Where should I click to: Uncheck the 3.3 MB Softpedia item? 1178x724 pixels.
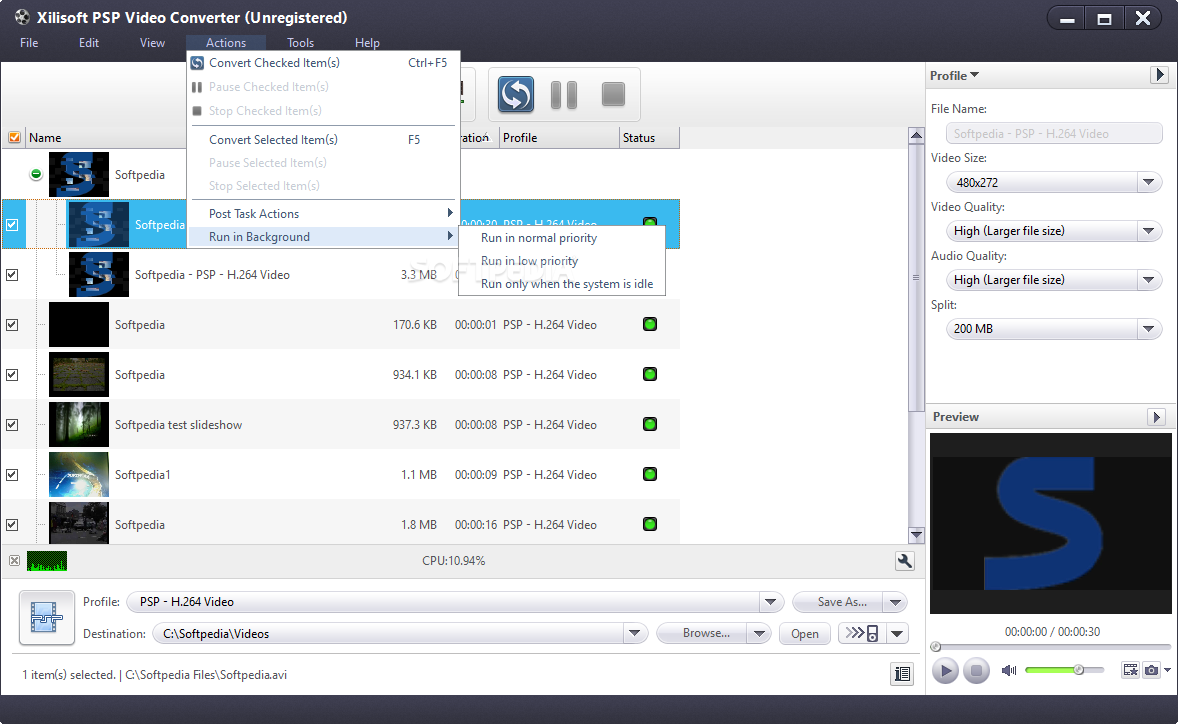coord(12,275)
